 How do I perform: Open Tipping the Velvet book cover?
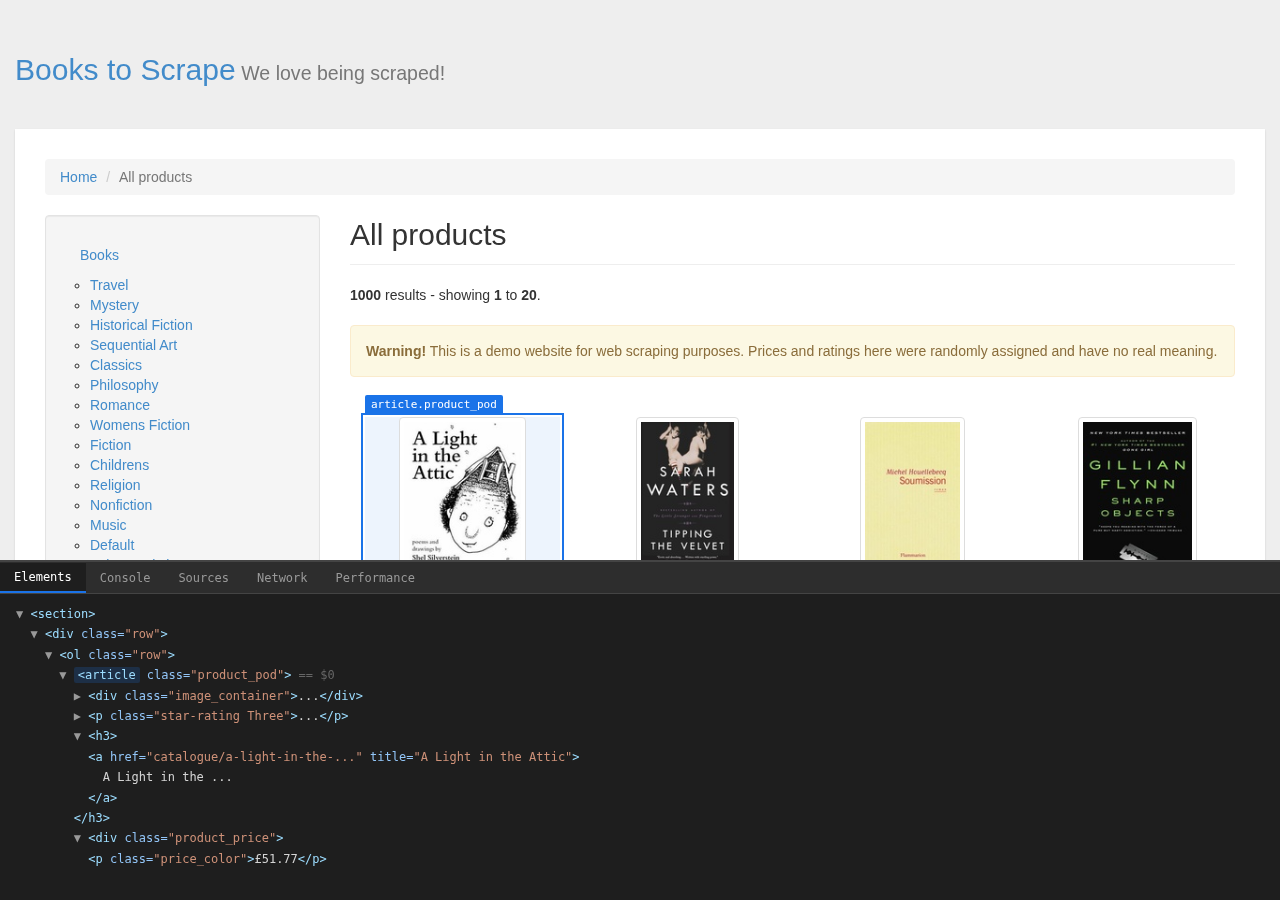click(x=687, y=490)
